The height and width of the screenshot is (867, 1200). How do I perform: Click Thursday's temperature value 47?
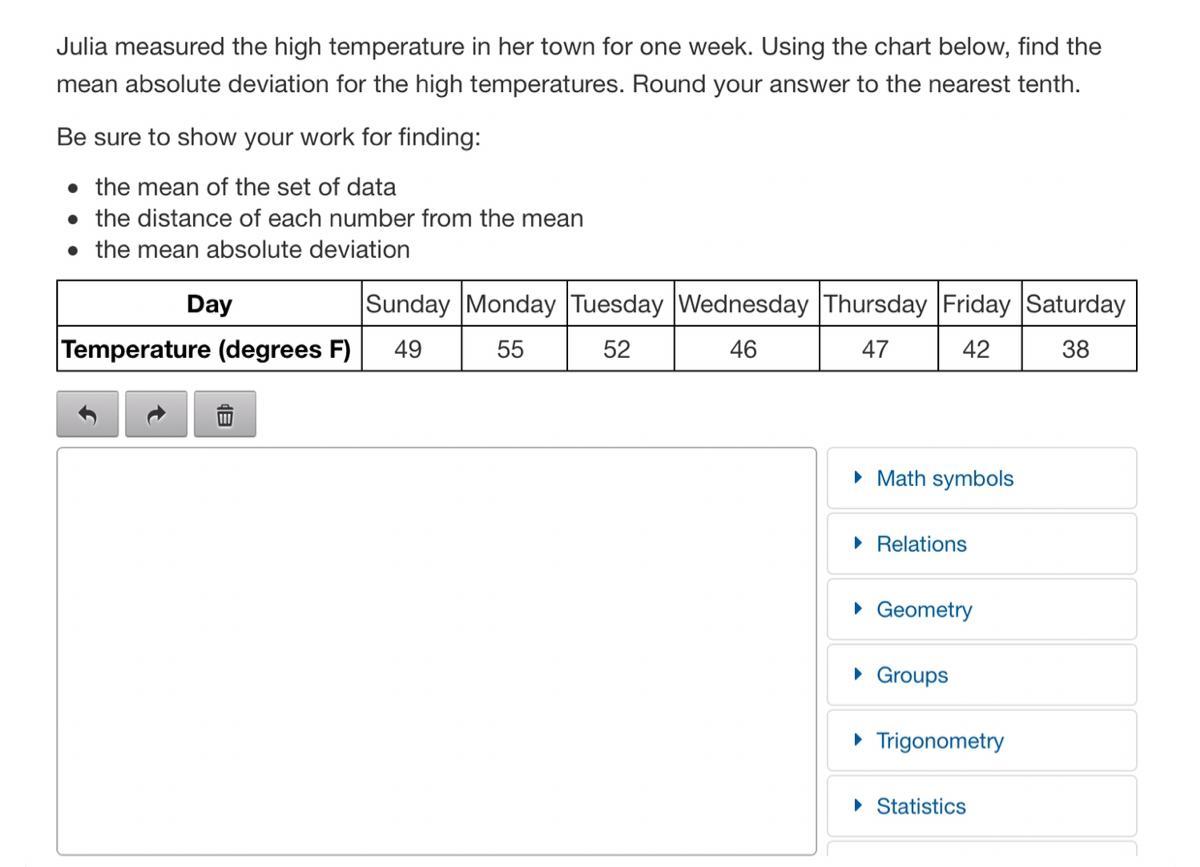point(875,349)
